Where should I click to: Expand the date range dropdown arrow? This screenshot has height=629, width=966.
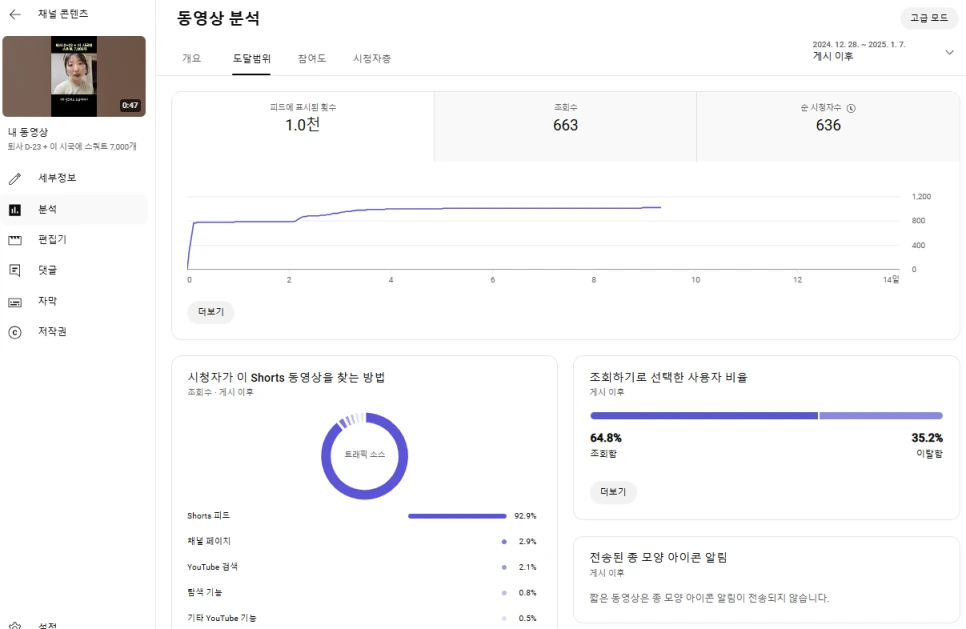[949, 52]
